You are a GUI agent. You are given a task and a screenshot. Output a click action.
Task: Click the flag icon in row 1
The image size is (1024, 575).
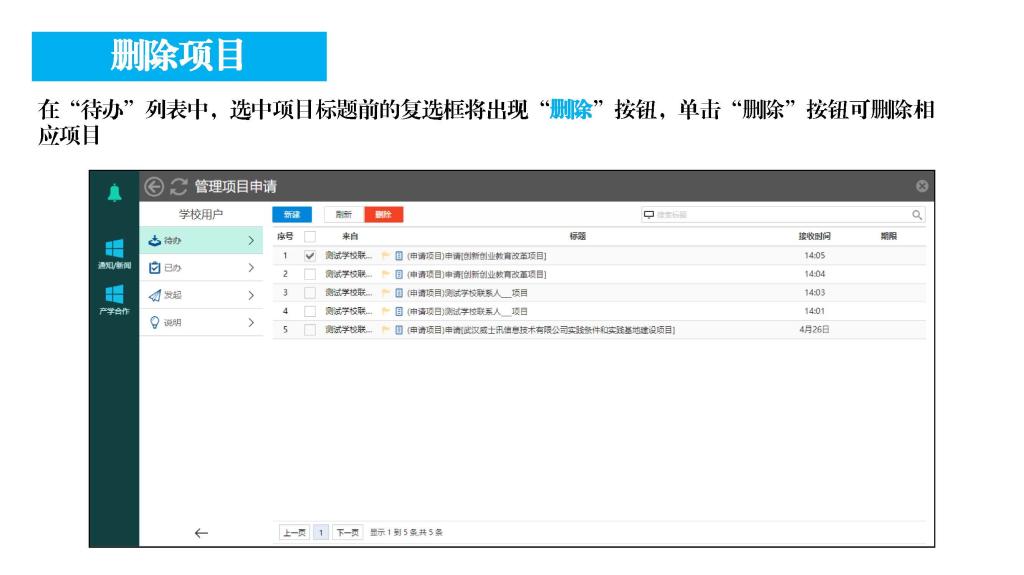386,256
